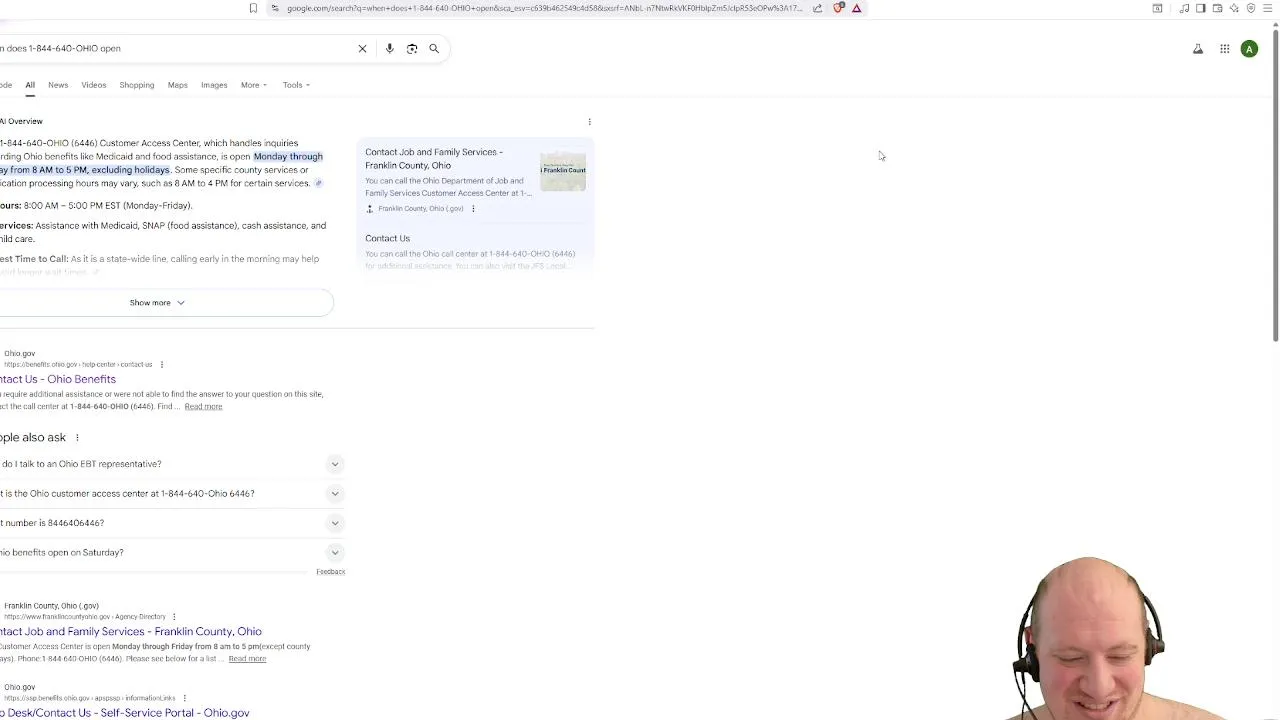
Task: Open Brave Shields lion icon
Action: 838,8
